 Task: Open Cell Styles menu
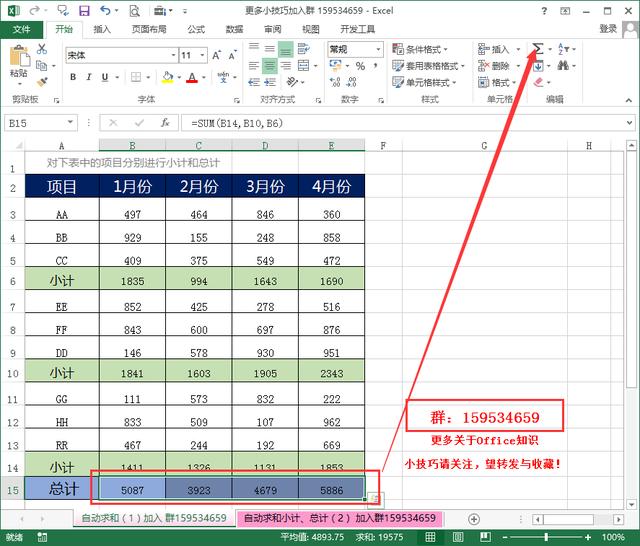point(424,82)
